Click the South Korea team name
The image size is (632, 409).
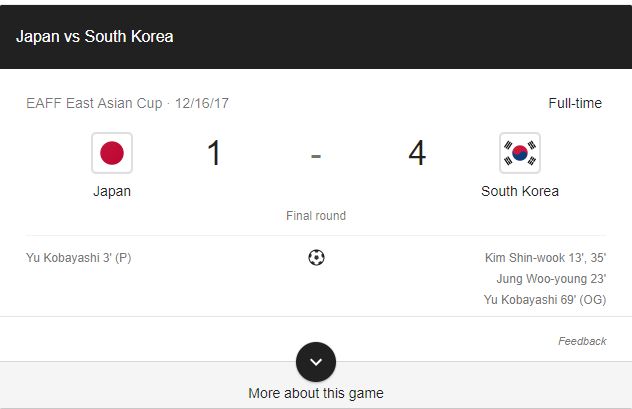520,191
